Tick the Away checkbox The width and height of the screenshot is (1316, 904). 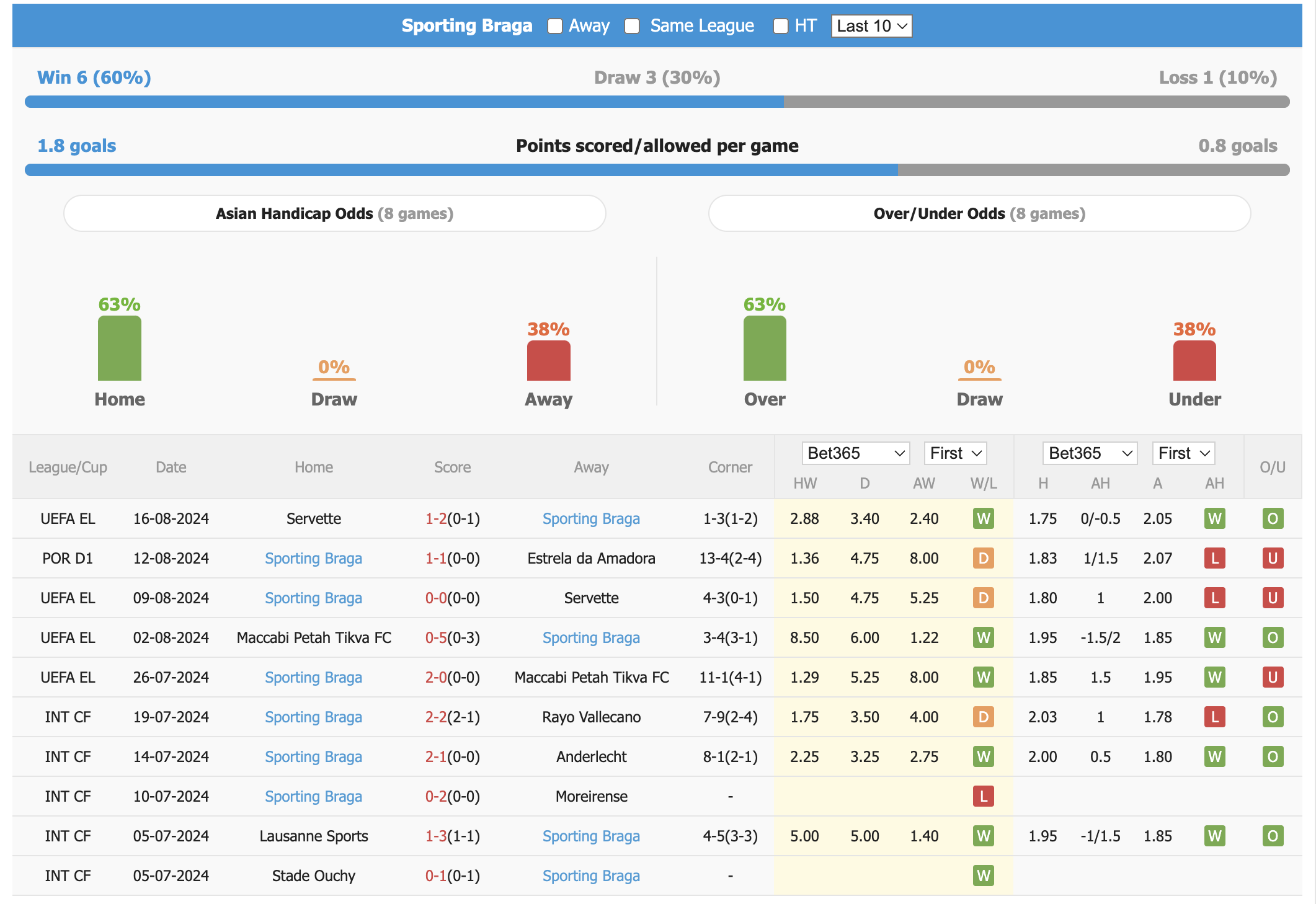554,26
